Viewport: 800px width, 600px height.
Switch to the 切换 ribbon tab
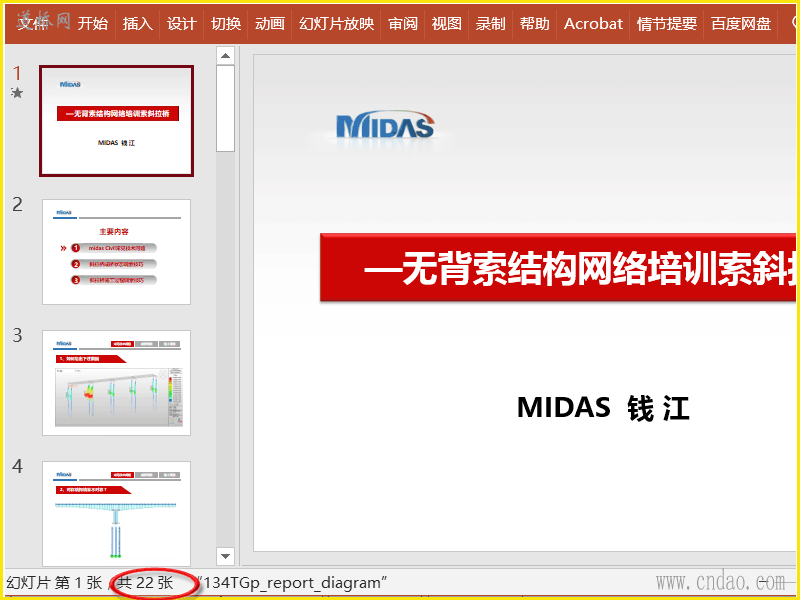(226, 23)
